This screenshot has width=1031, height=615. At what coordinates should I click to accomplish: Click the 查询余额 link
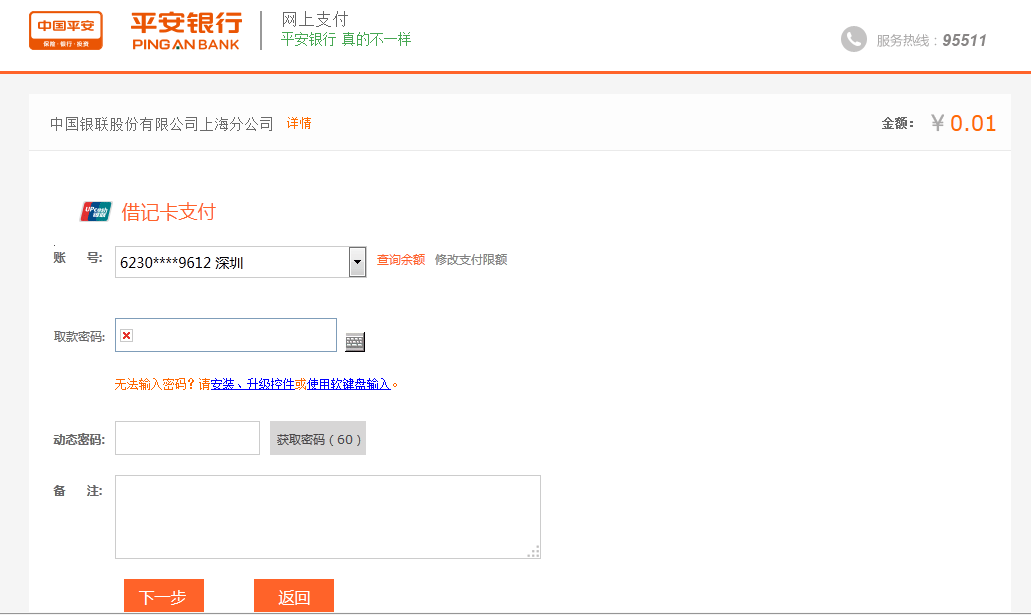tap(400, 260)
